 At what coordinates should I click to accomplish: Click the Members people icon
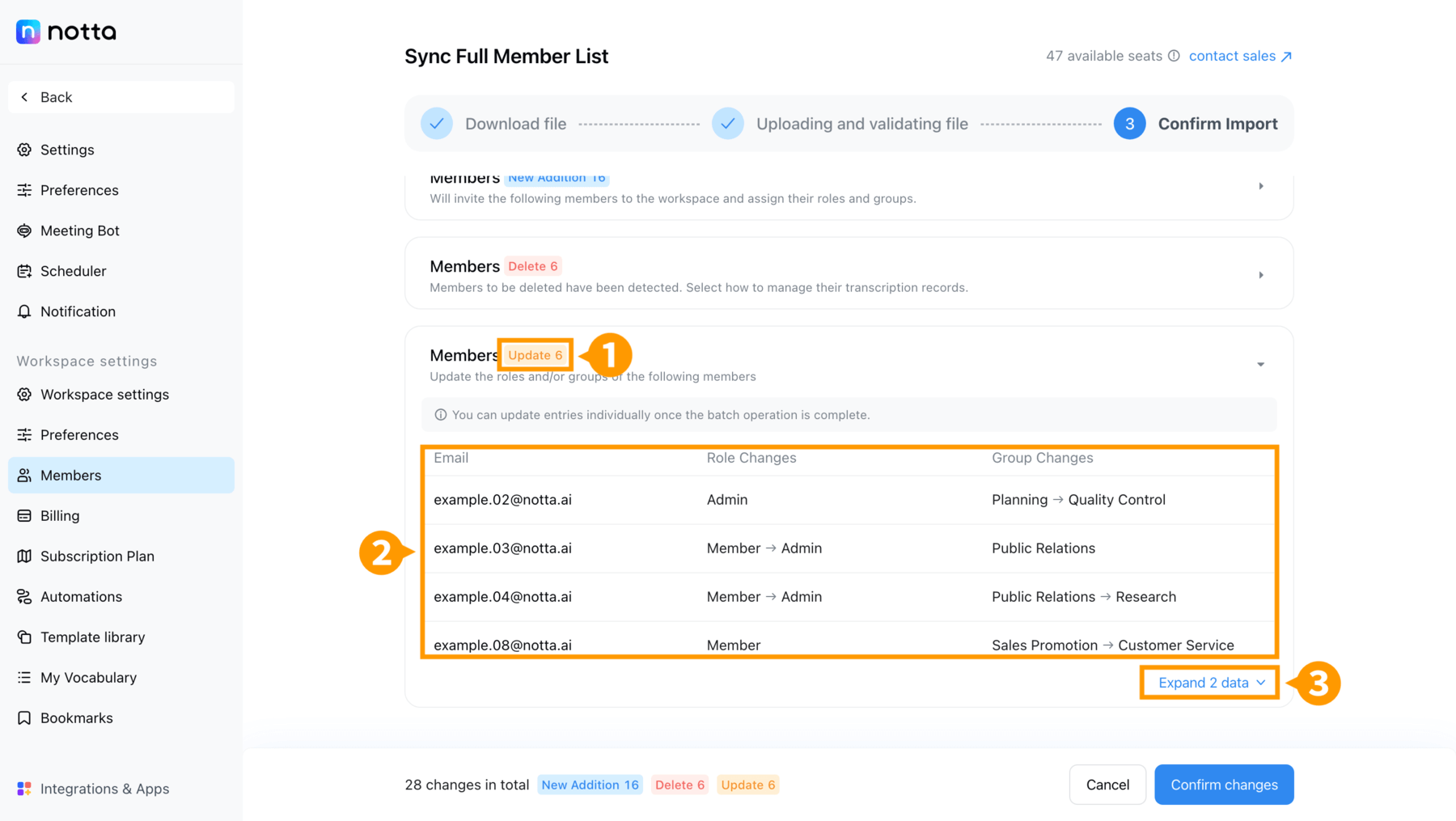pos(24,476)
